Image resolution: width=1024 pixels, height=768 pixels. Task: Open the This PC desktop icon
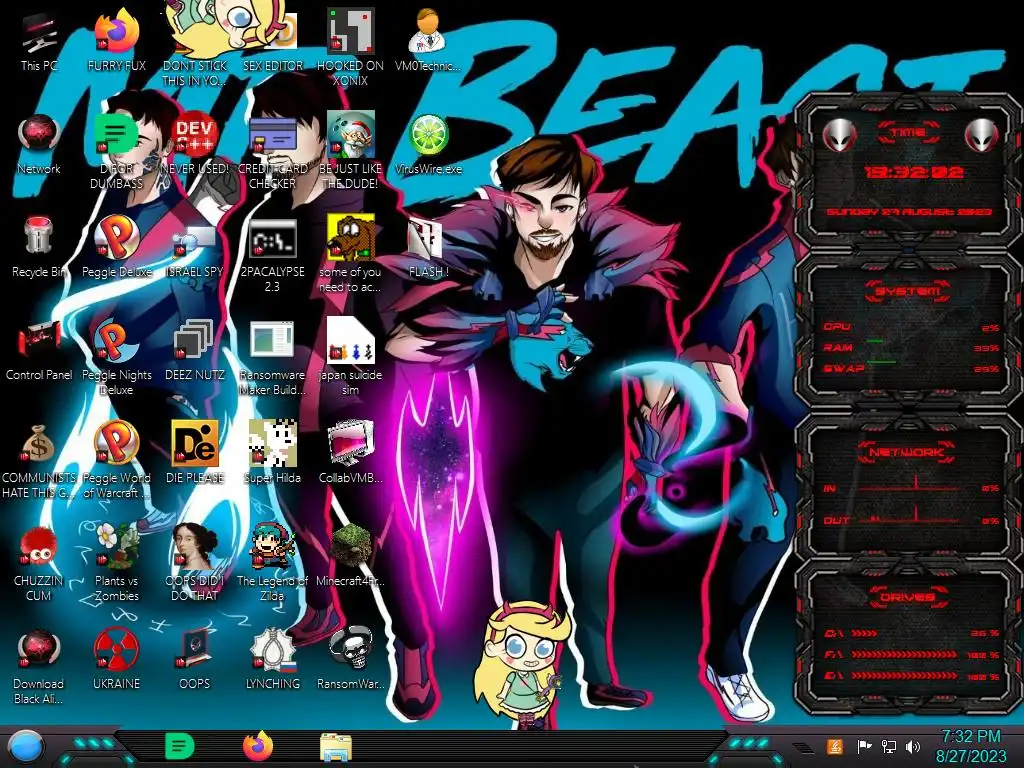tap(39, 42)
